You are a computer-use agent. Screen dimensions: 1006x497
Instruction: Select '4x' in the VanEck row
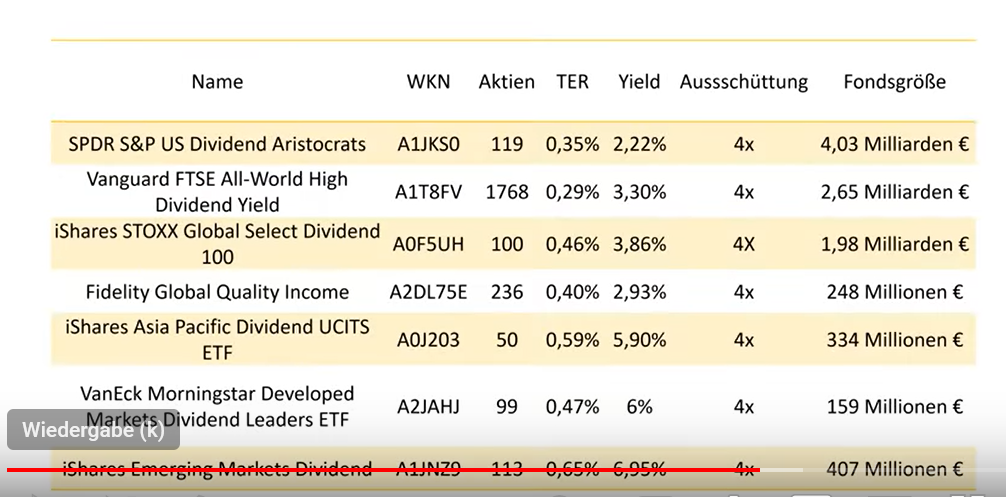pyautogui.click(x=744, y=407)
